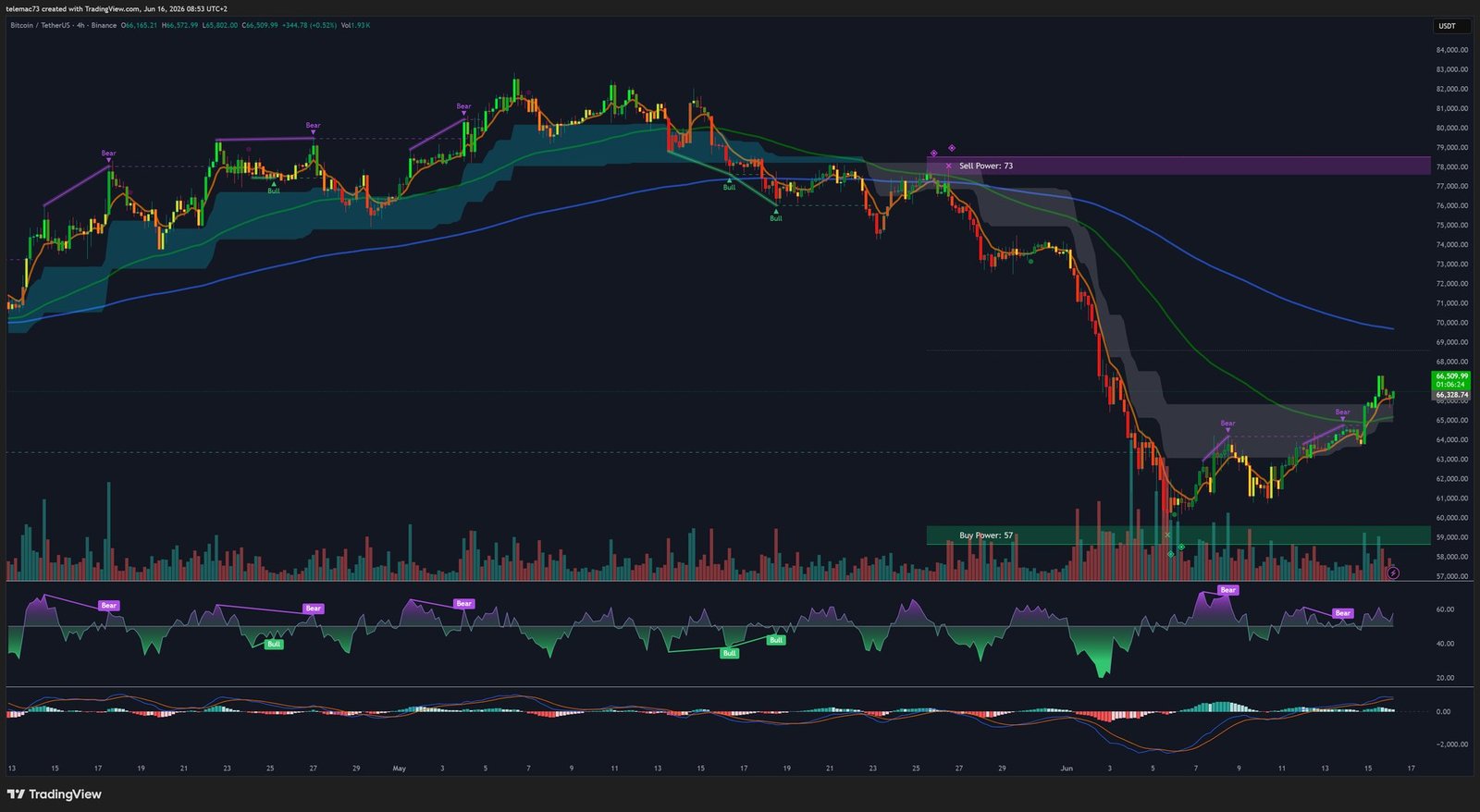
Task: Click the 84,000.00 price axis label
Action: coord(1452,50)
